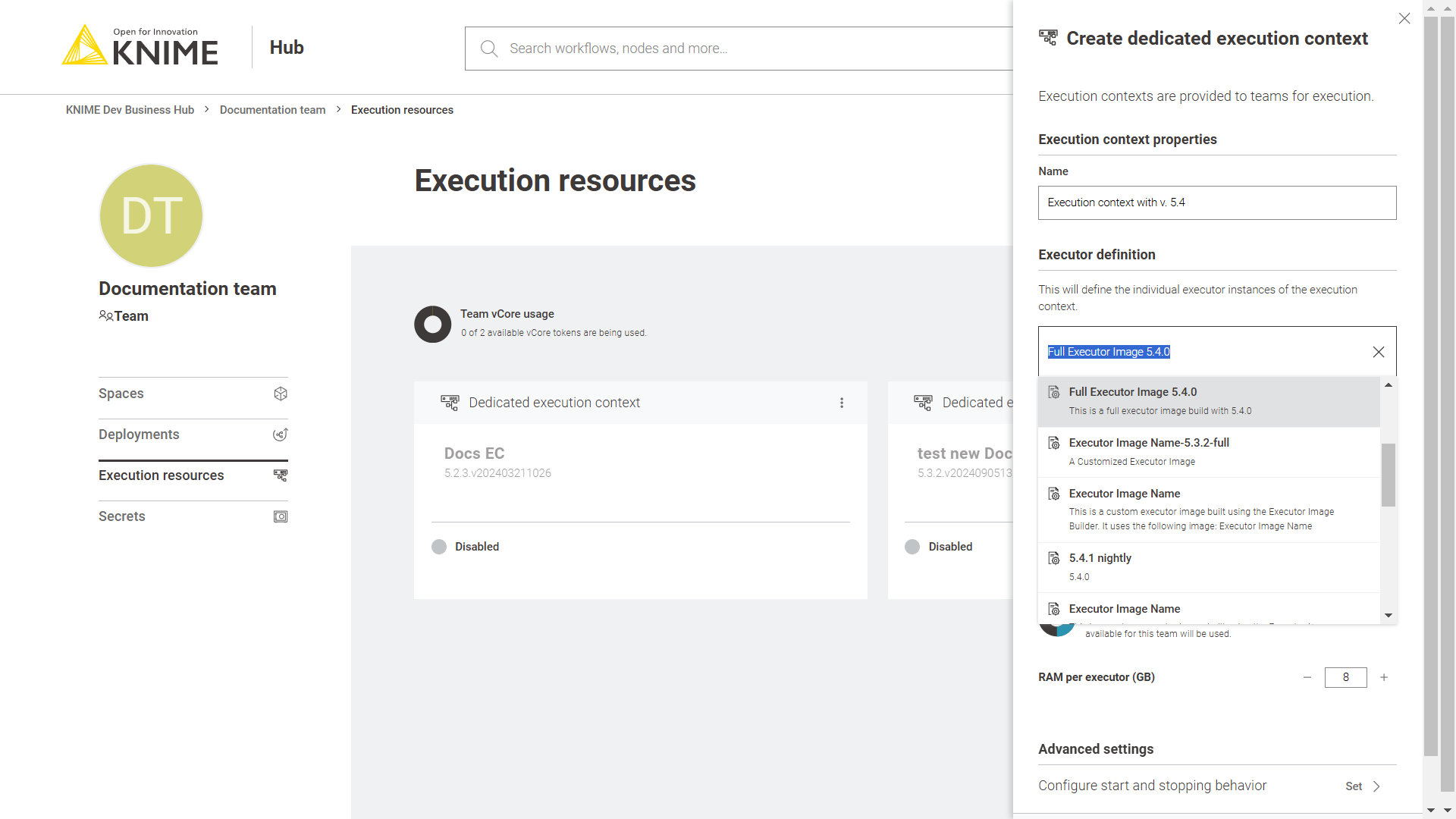Select Execution resources from breadcrumb menu
The height and width of the screenshot is (819, 1456).
click(402, 110)
